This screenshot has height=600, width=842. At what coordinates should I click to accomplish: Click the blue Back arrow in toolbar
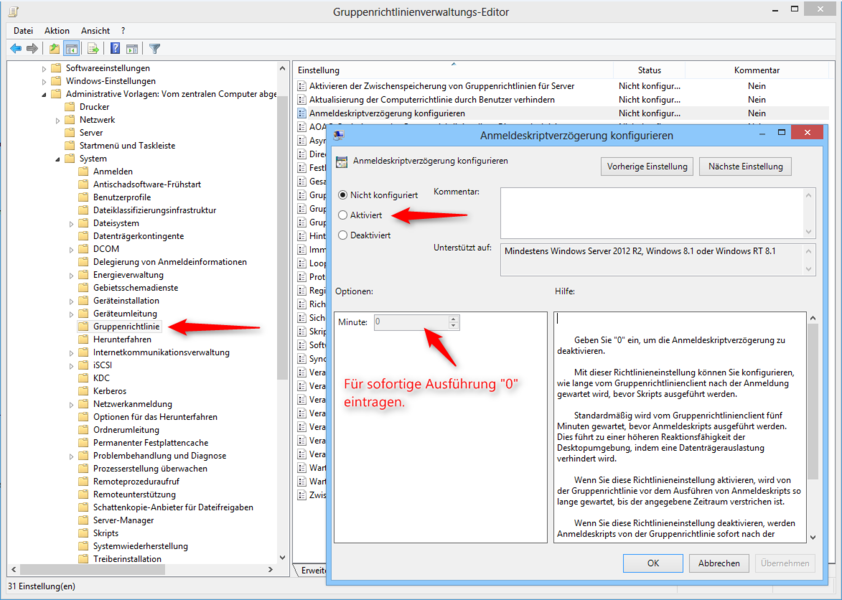click(x=16, y=48)
